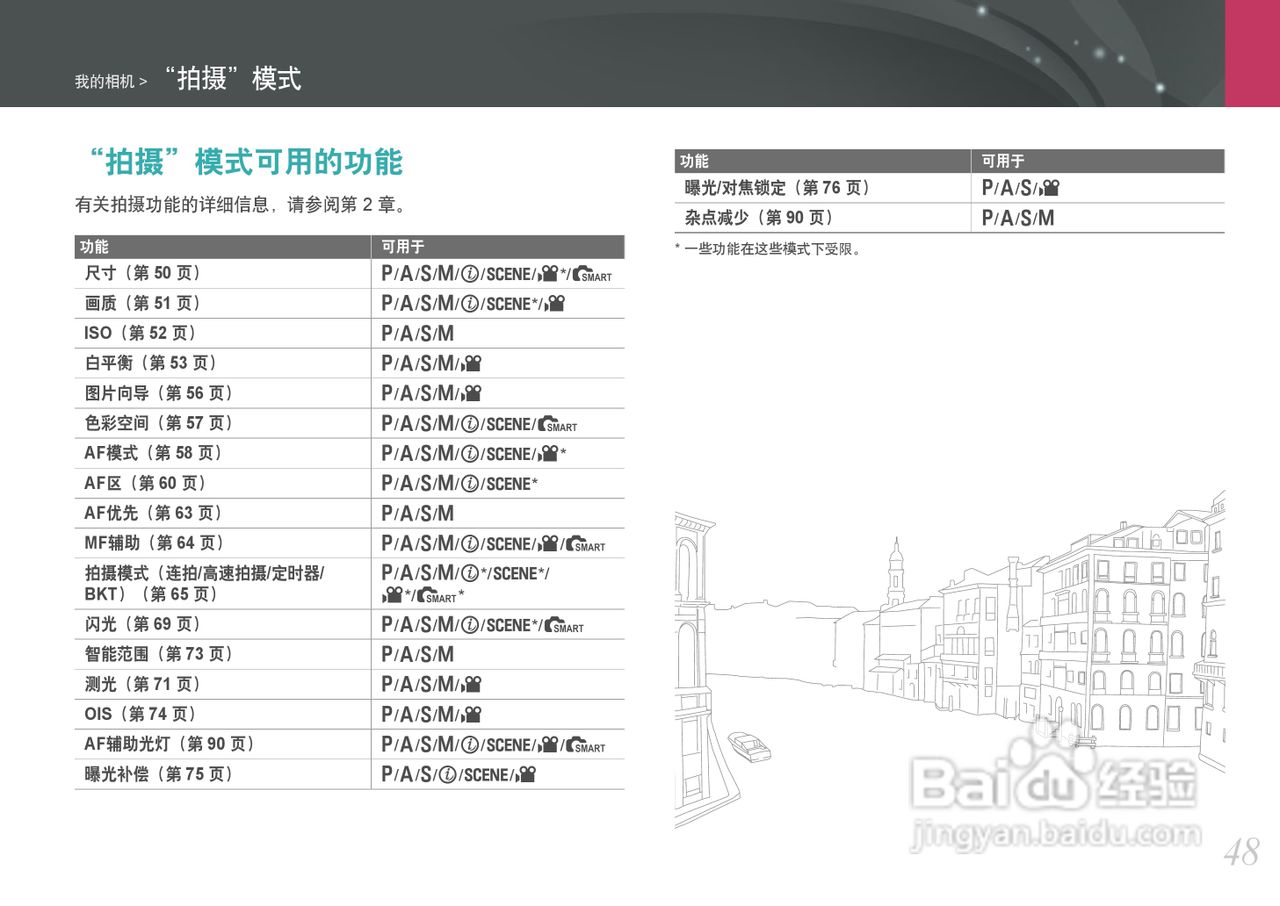
Task: Click the 曝光/对焦锁定（第 76 页）cell
Action: coord(823,188)
